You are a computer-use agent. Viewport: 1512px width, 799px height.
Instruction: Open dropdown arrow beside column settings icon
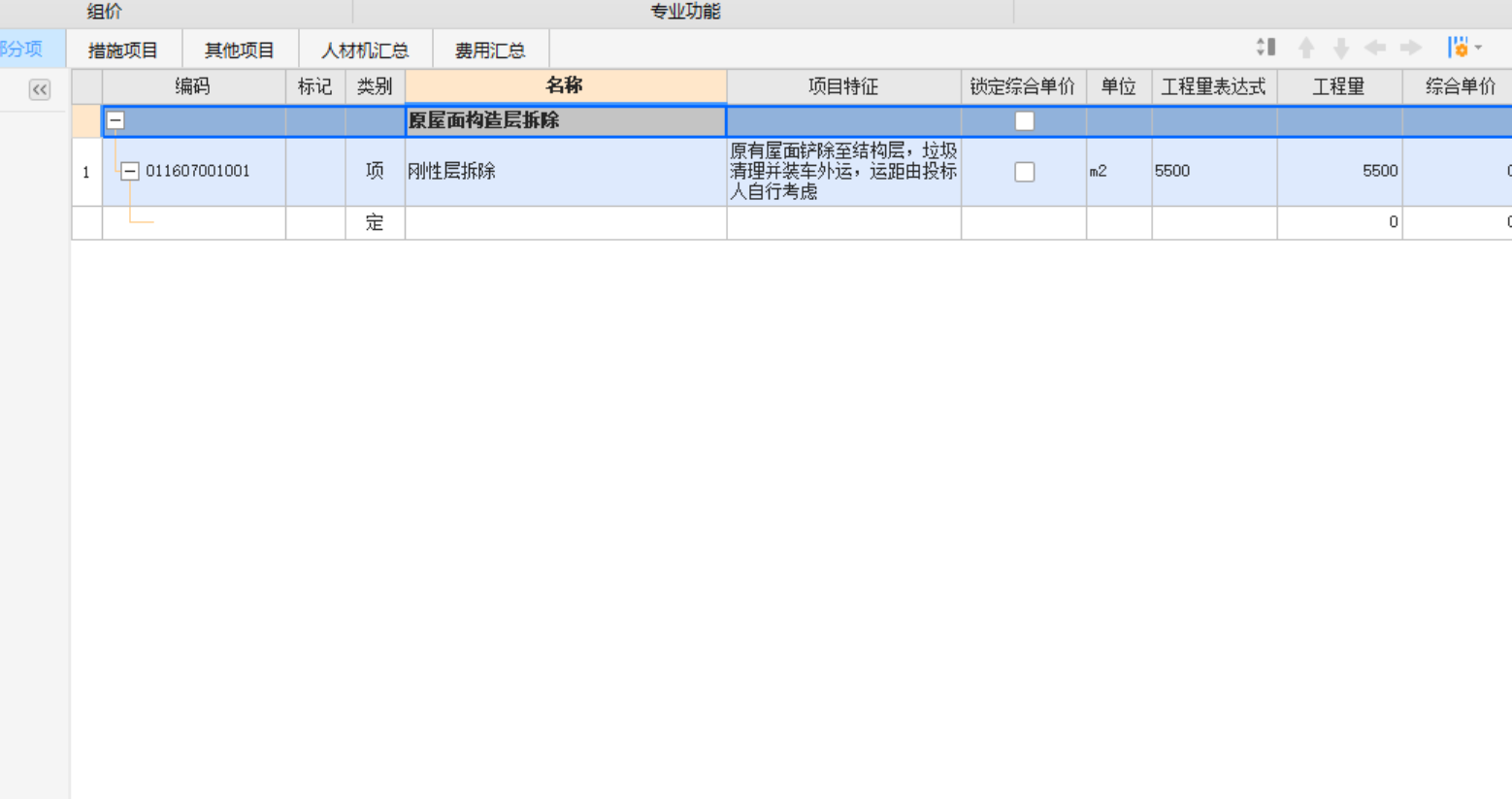[x=1478, y=48]
